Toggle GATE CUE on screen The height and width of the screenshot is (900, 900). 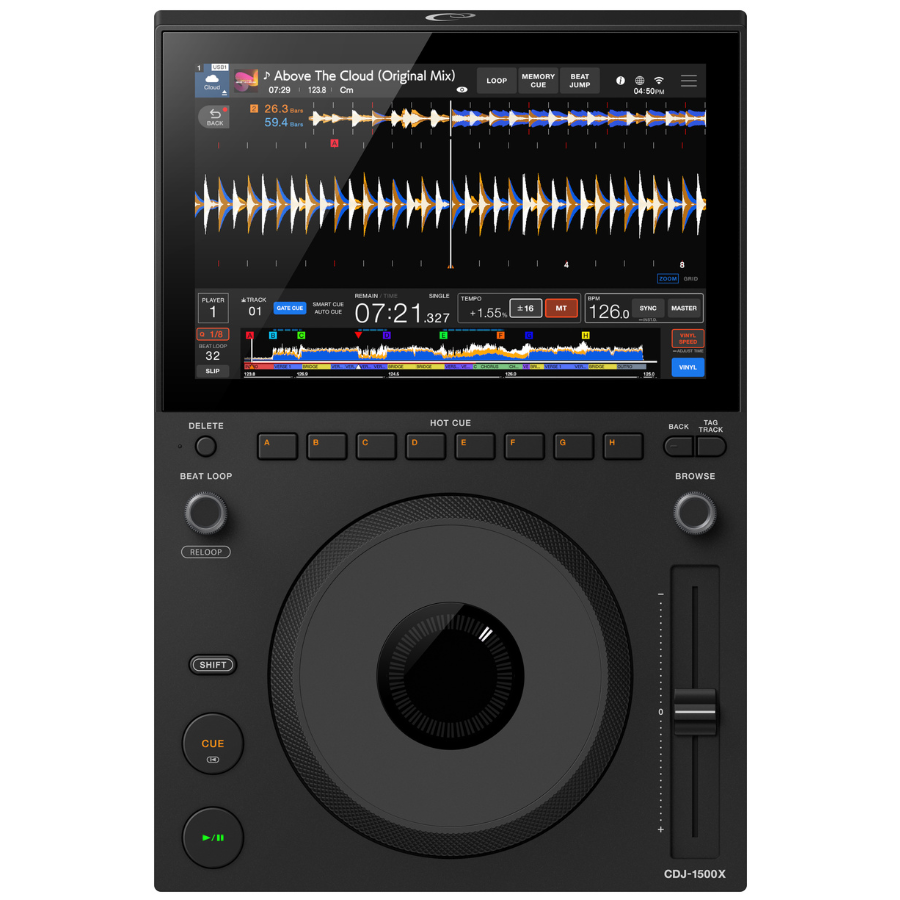point(289,308)
